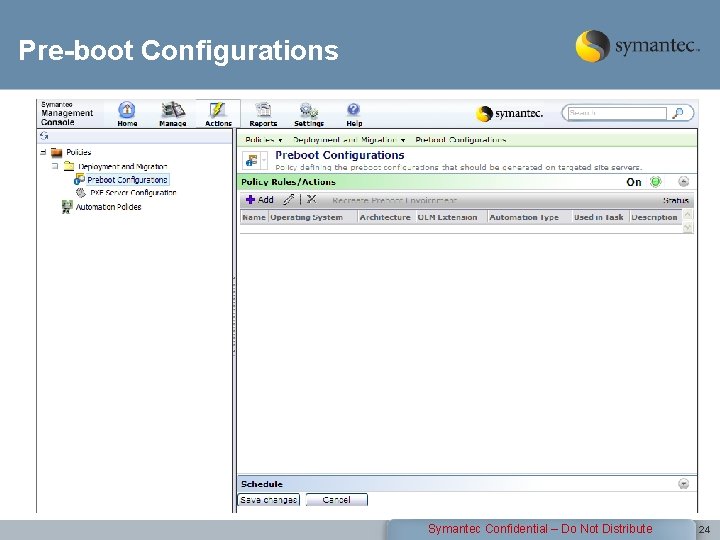The height and width of the screenshot is (540, 720).
Task: Click the Save changes button
Action: click(x=269, y=500)
